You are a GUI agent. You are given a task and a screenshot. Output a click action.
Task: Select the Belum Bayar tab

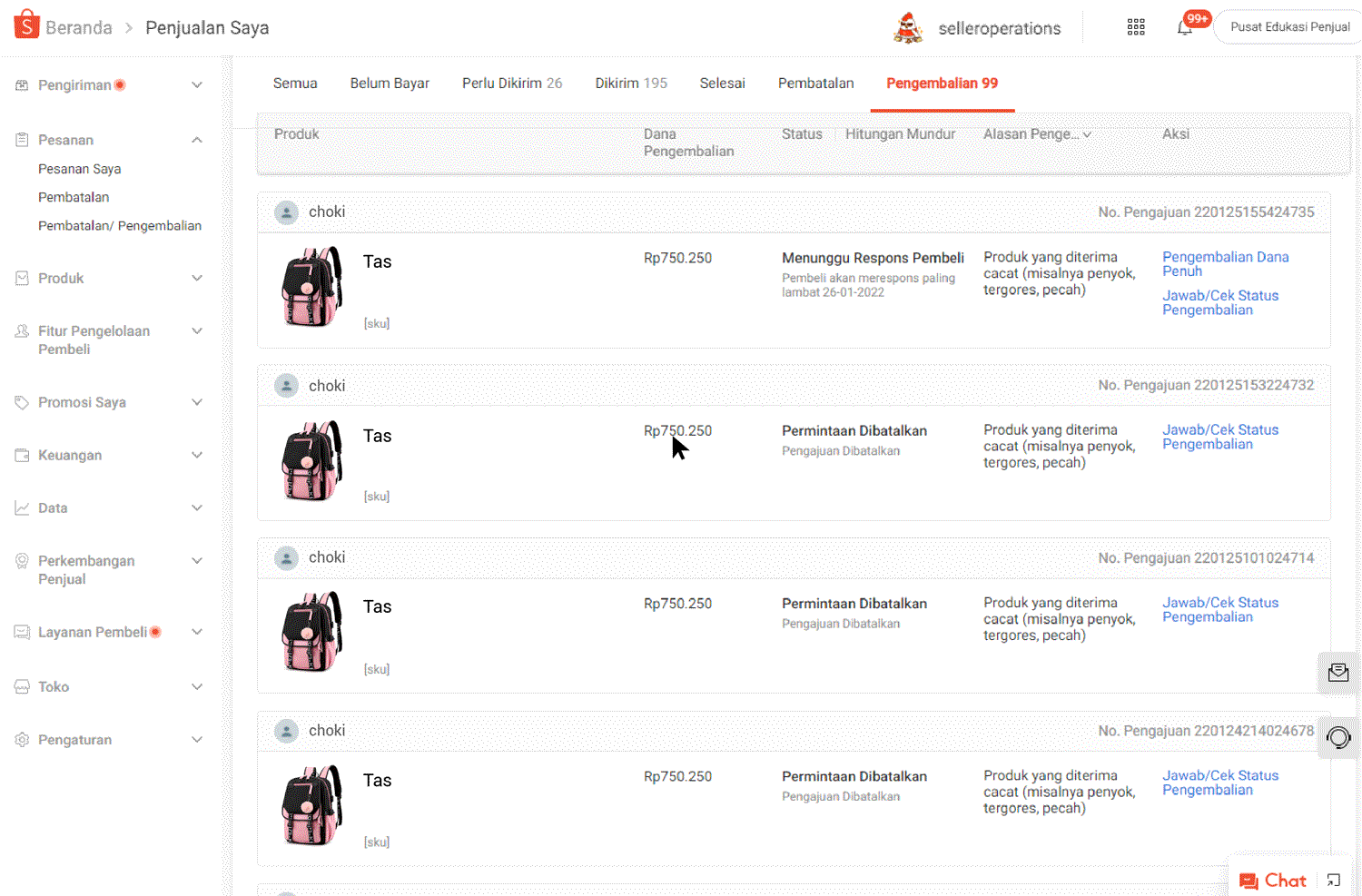[390, 84]
